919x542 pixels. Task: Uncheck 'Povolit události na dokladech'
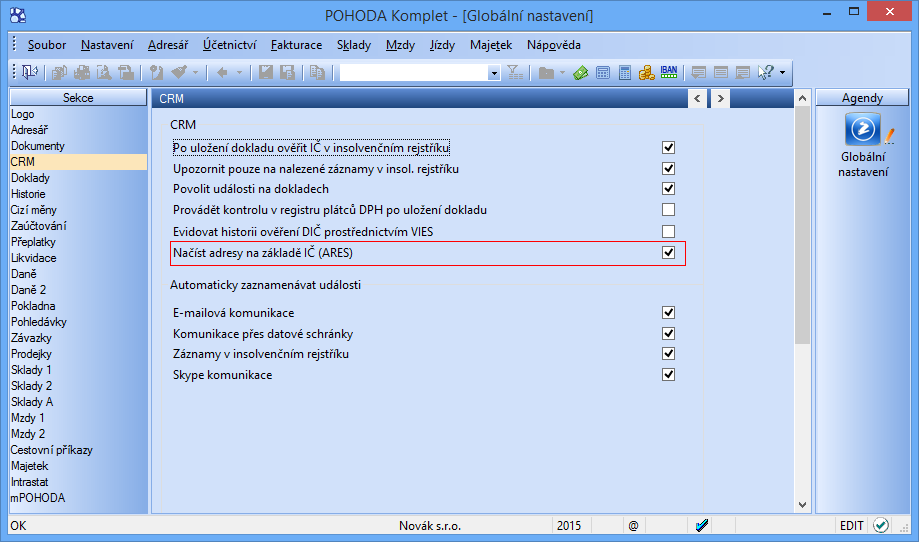[668, 188]
